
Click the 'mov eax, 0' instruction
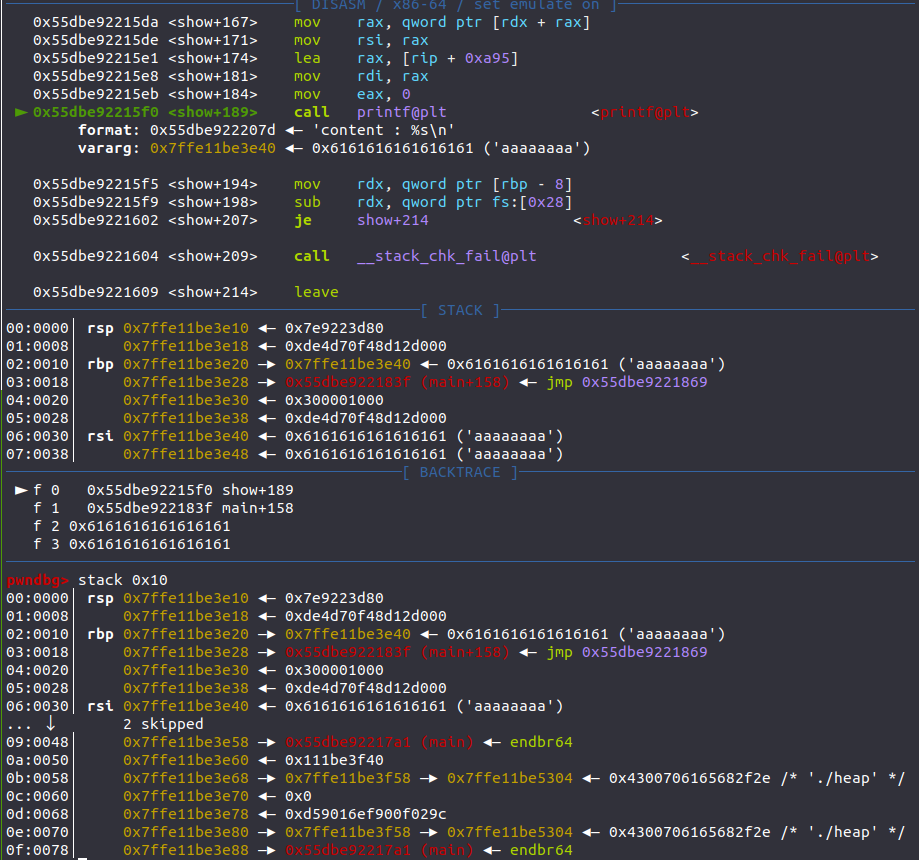point(352,94)
